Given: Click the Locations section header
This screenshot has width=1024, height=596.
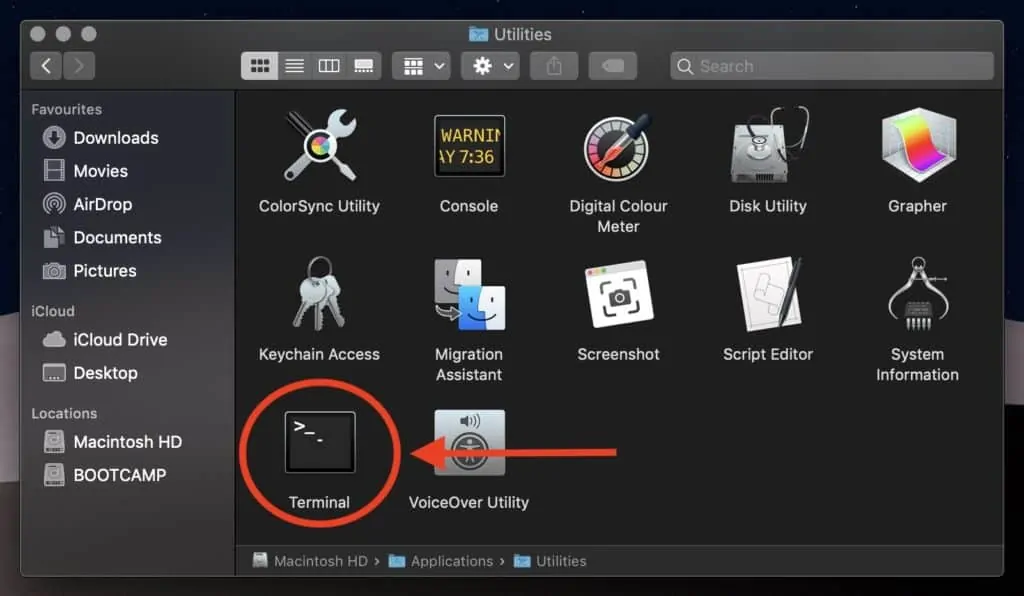Looking at the screenshot, I should [x=64, y=413].
